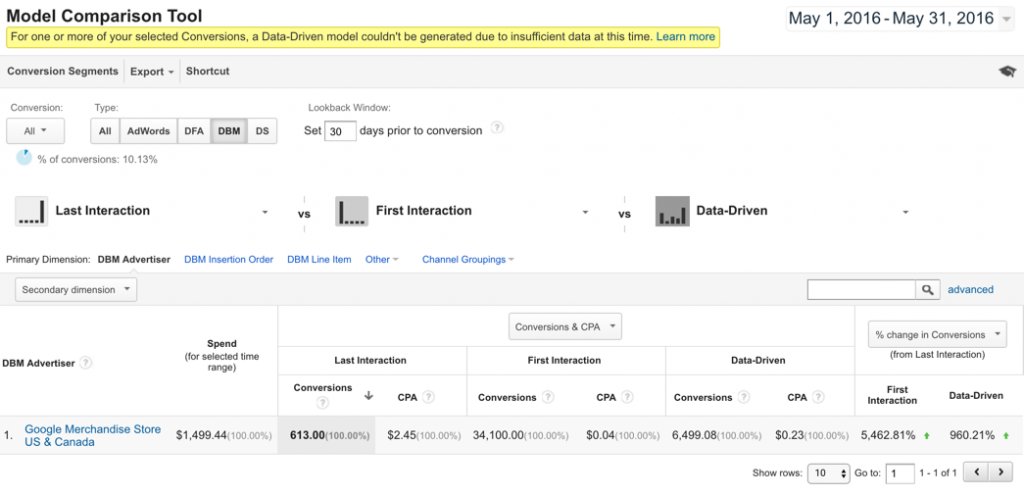
Task: Open help icon for Data-Driven Conversions
Action: tap(744, 397)
